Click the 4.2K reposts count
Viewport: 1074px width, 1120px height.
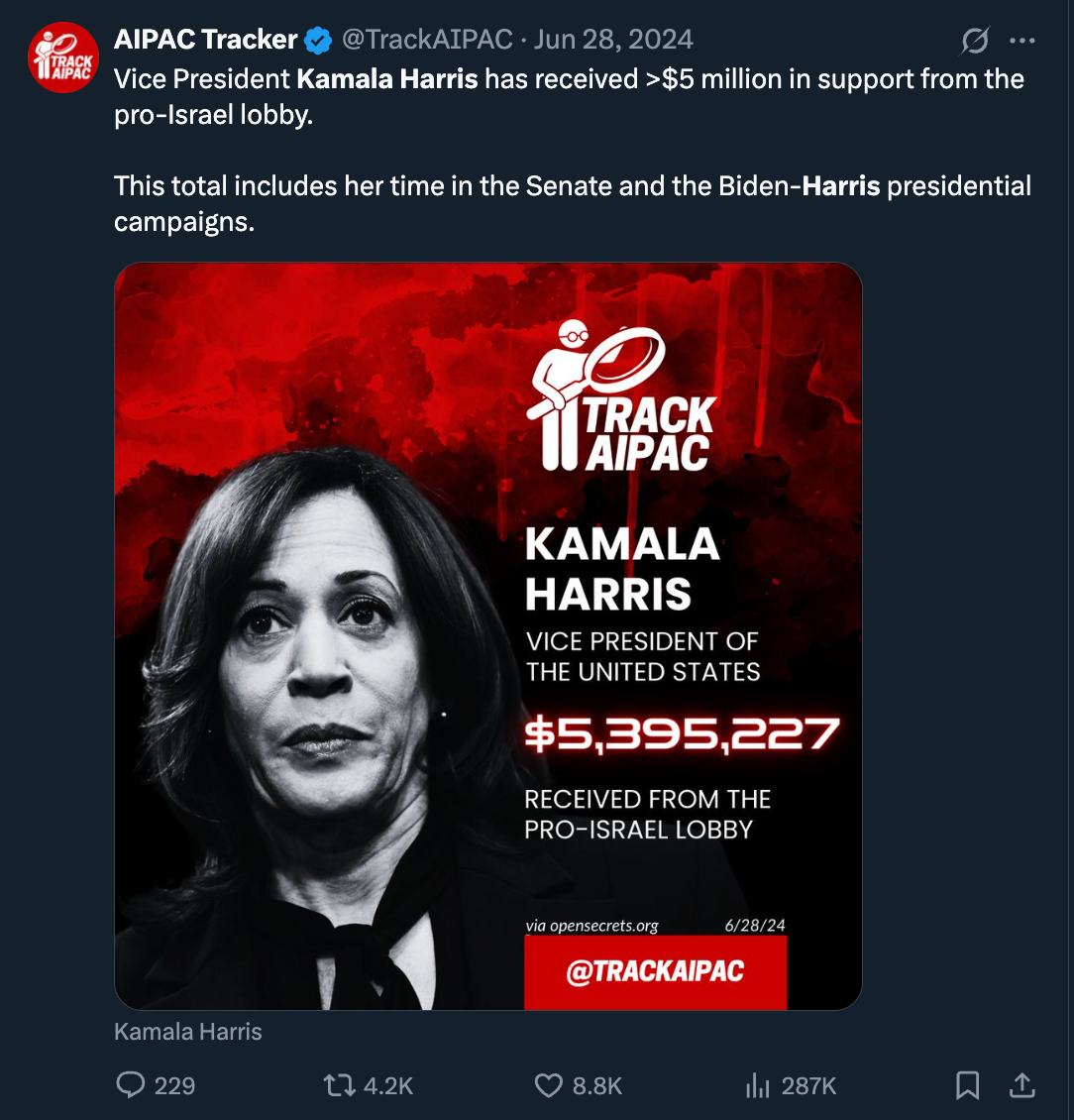388,1085
